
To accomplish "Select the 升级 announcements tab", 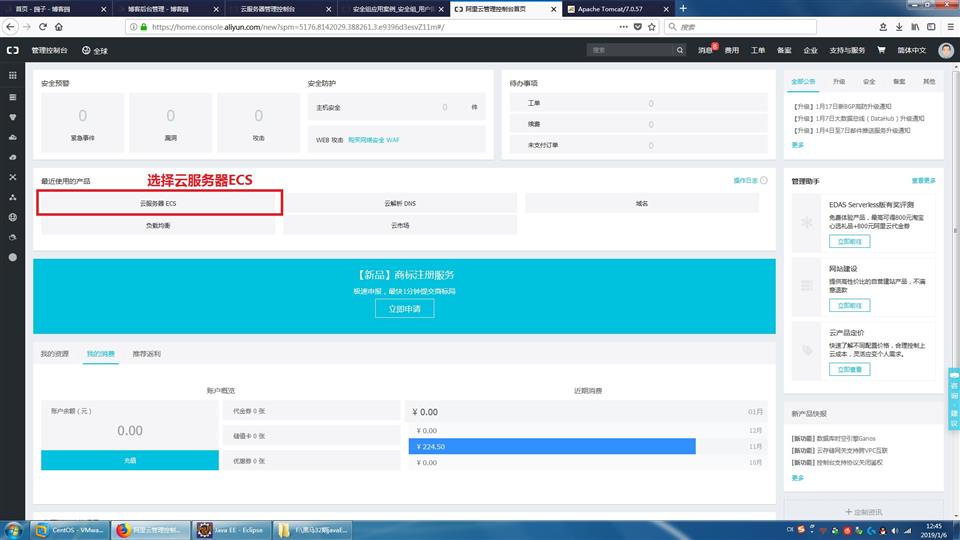I will pyautogui.click(x=839, y=81).
